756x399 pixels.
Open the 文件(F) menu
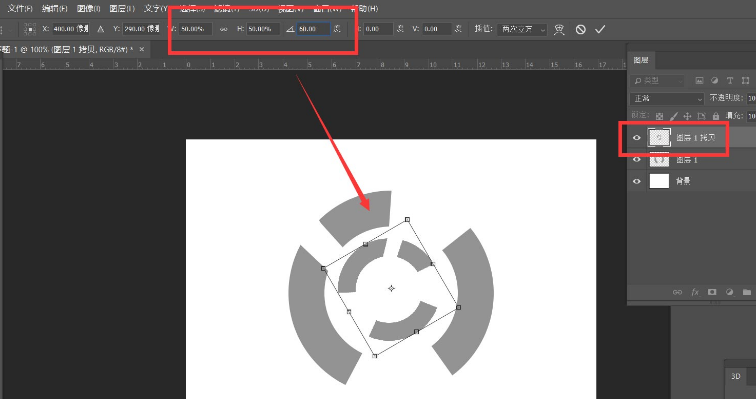tap(20, 8)
